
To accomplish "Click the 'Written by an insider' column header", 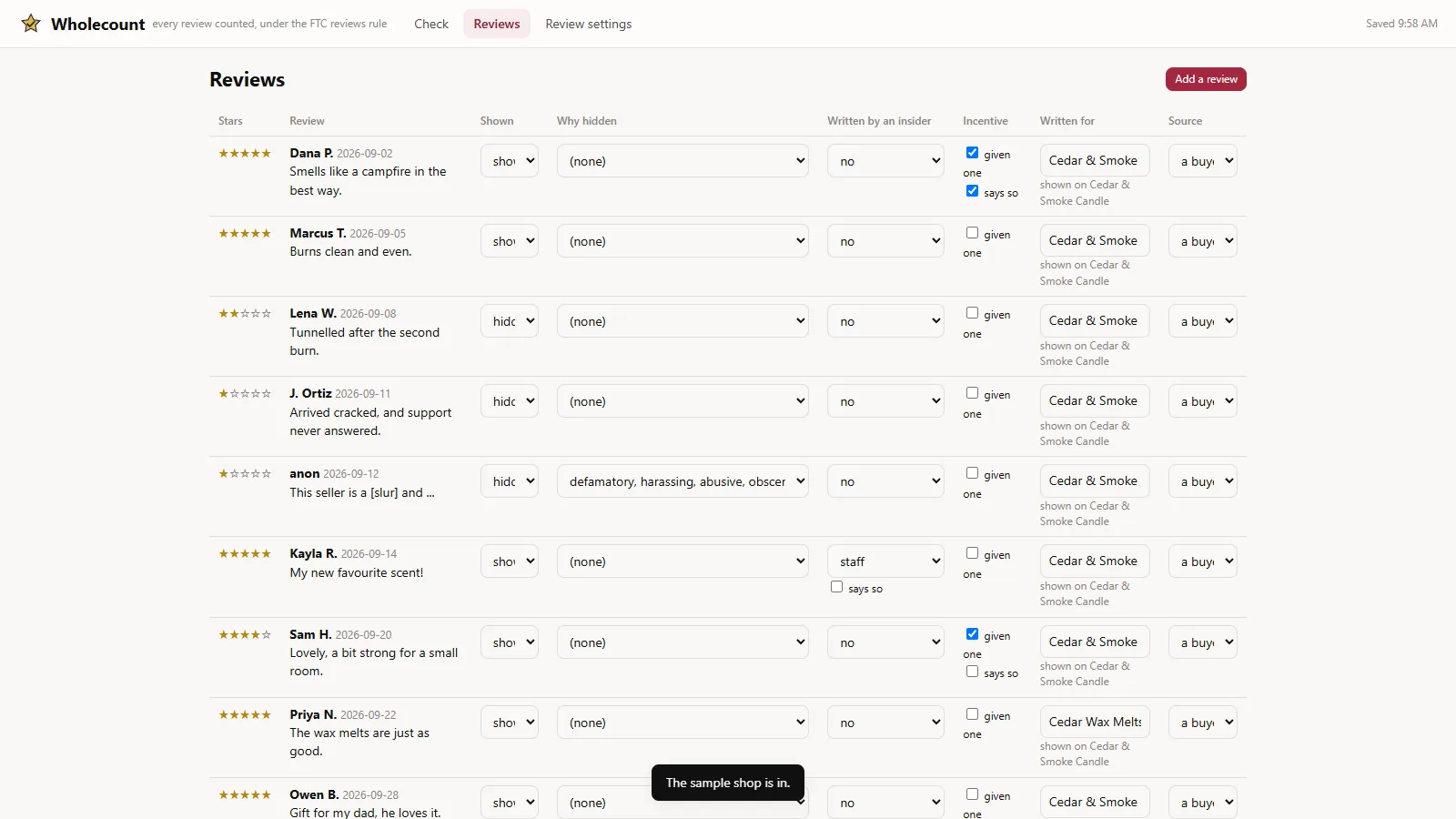I will click(x=879, y=121).
